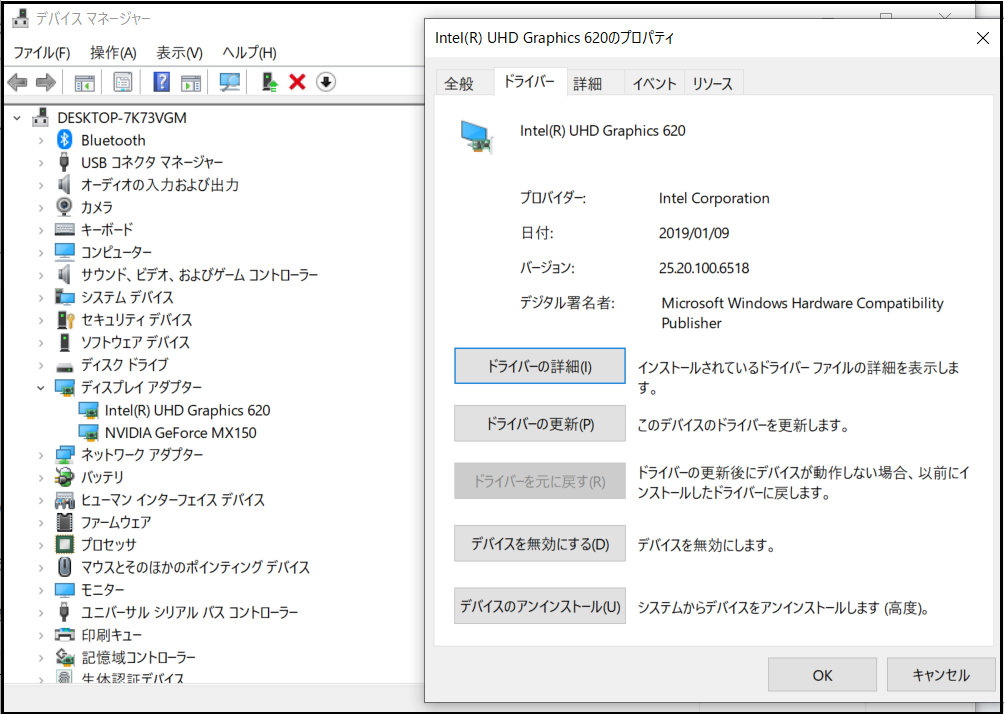The height and width of the screenshot is (714, 1004).
Task: Select the ドライバー tab
Action: [530, 81]
